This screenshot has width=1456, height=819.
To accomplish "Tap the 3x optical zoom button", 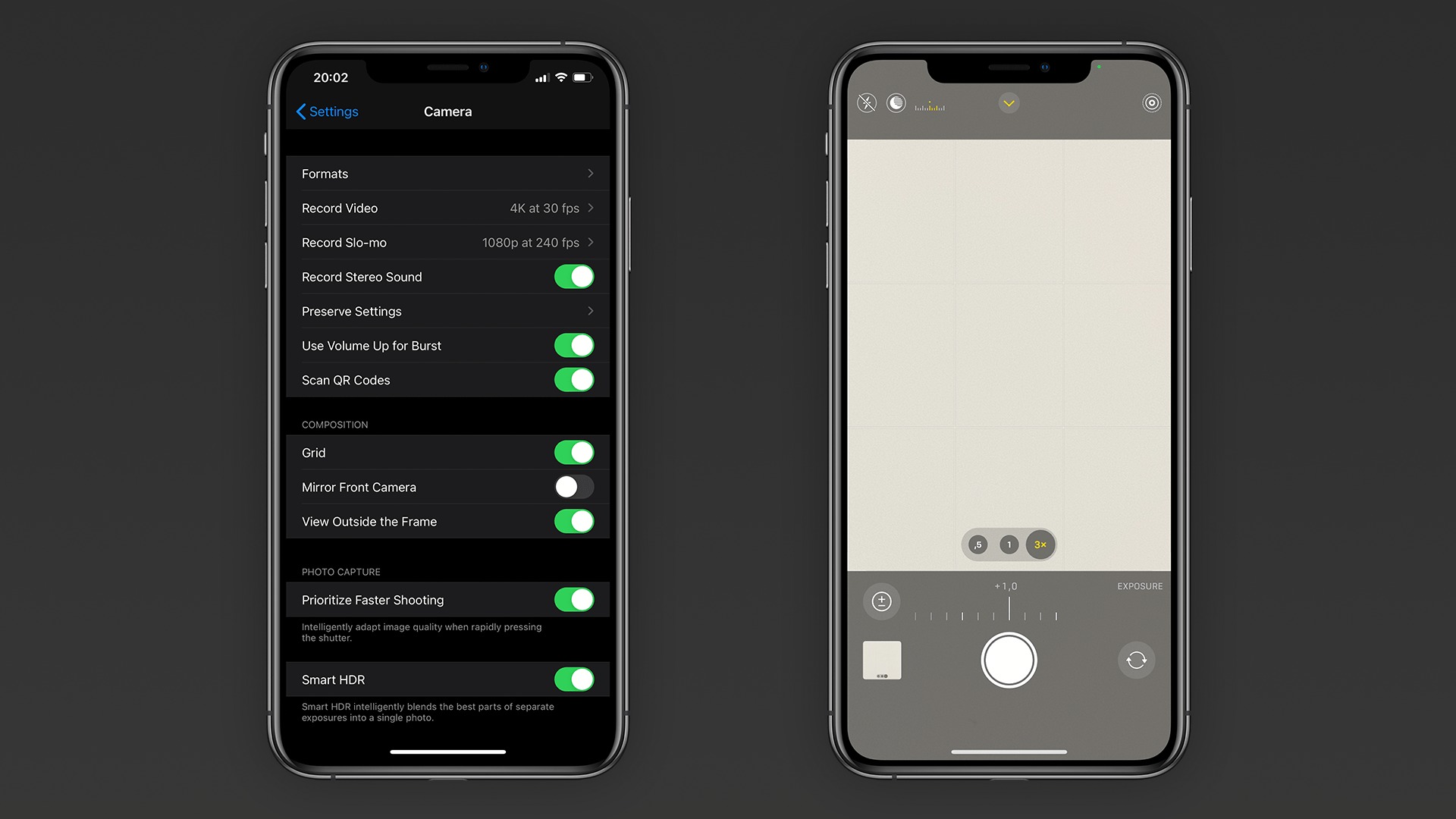I will pyautogui.click(x=1041, y=544).
